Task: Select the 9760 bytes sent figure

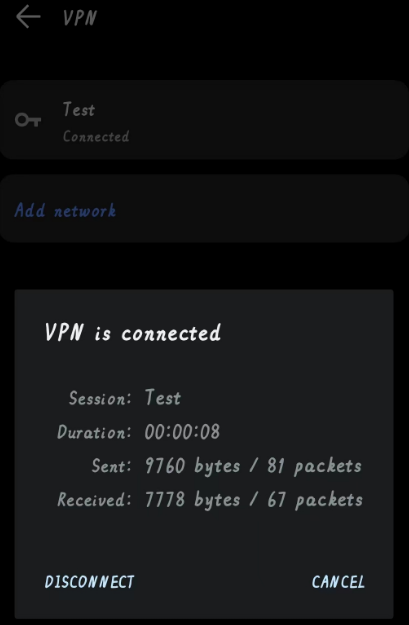Action: tap(193, 466)
